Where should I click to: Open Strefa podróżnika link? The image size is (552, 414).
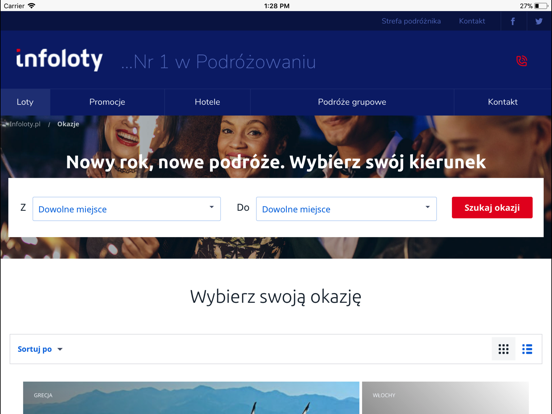(x=411, y=21)
